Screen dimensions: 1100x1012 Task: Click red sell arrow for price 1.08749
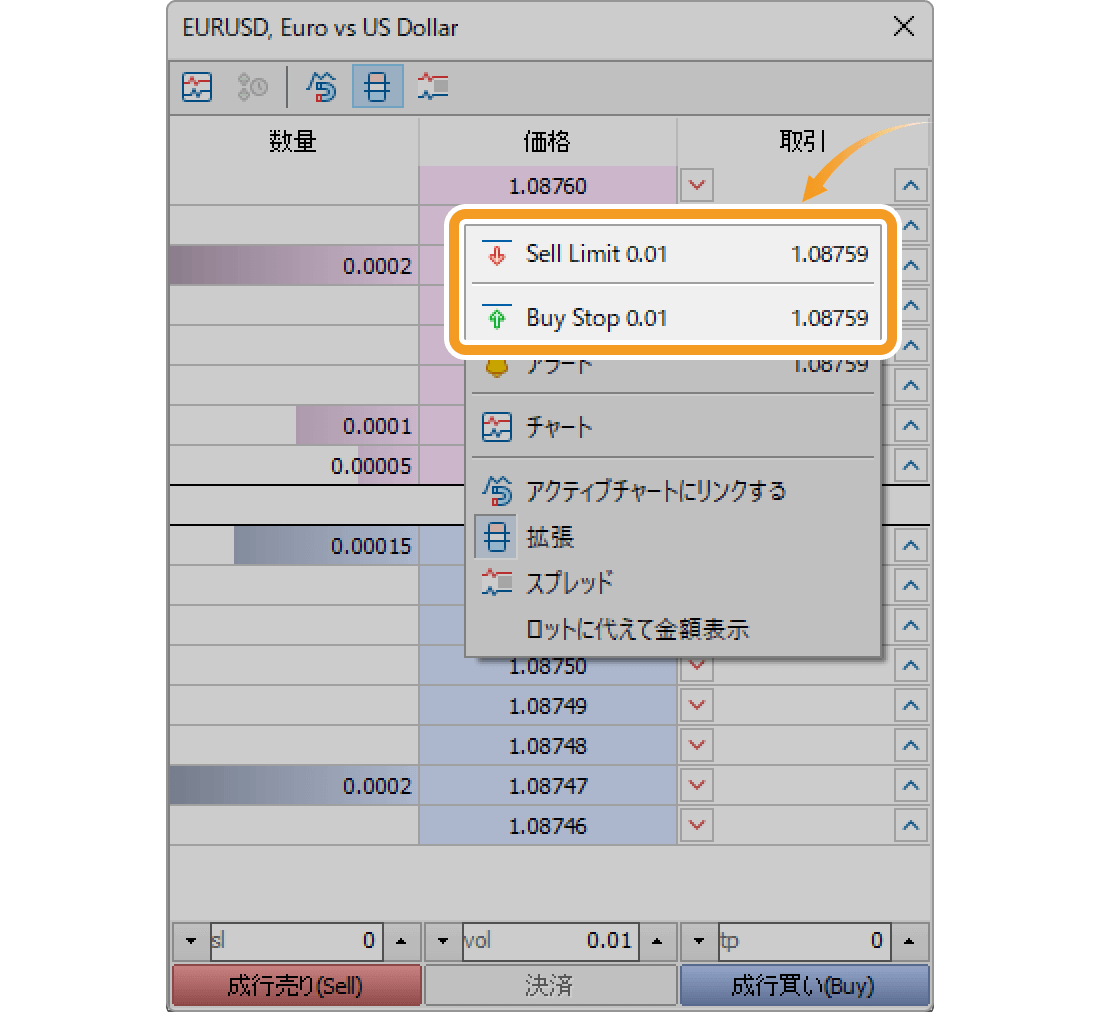697,705
